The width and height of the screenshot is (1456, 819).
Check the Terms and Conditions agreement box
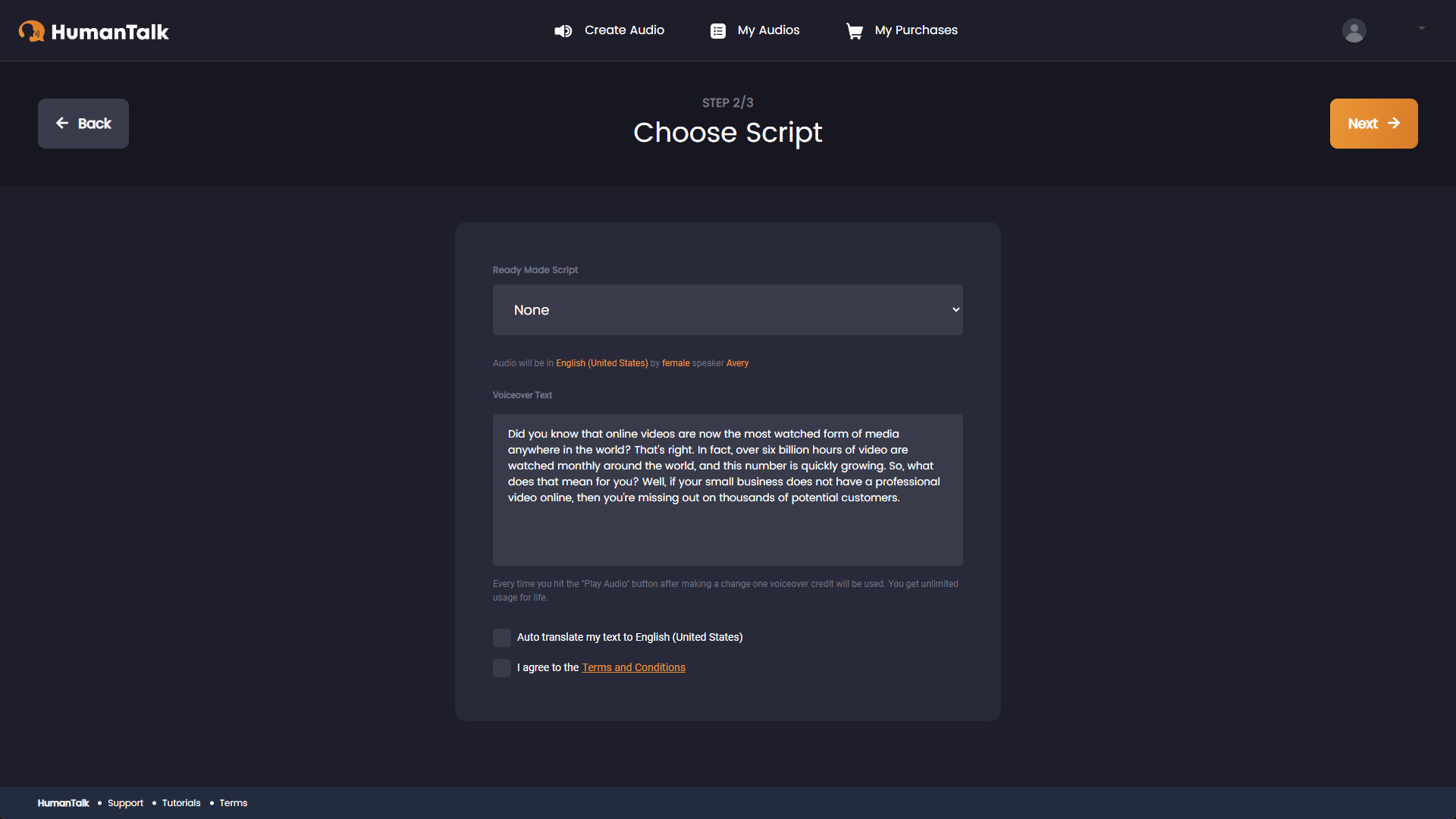click(x=501, y=667)
